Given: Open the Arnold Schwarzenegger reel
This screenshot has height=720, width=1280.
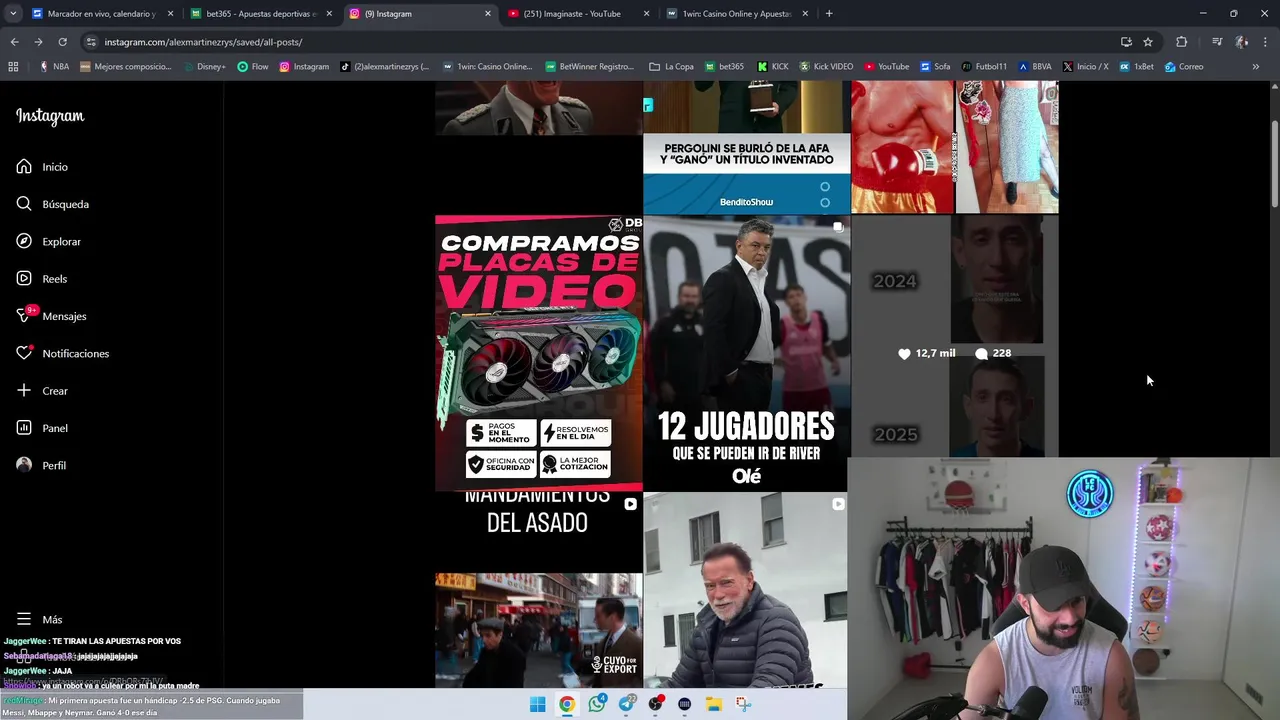Looking at the screenshot, I should (x=745, y=590).
